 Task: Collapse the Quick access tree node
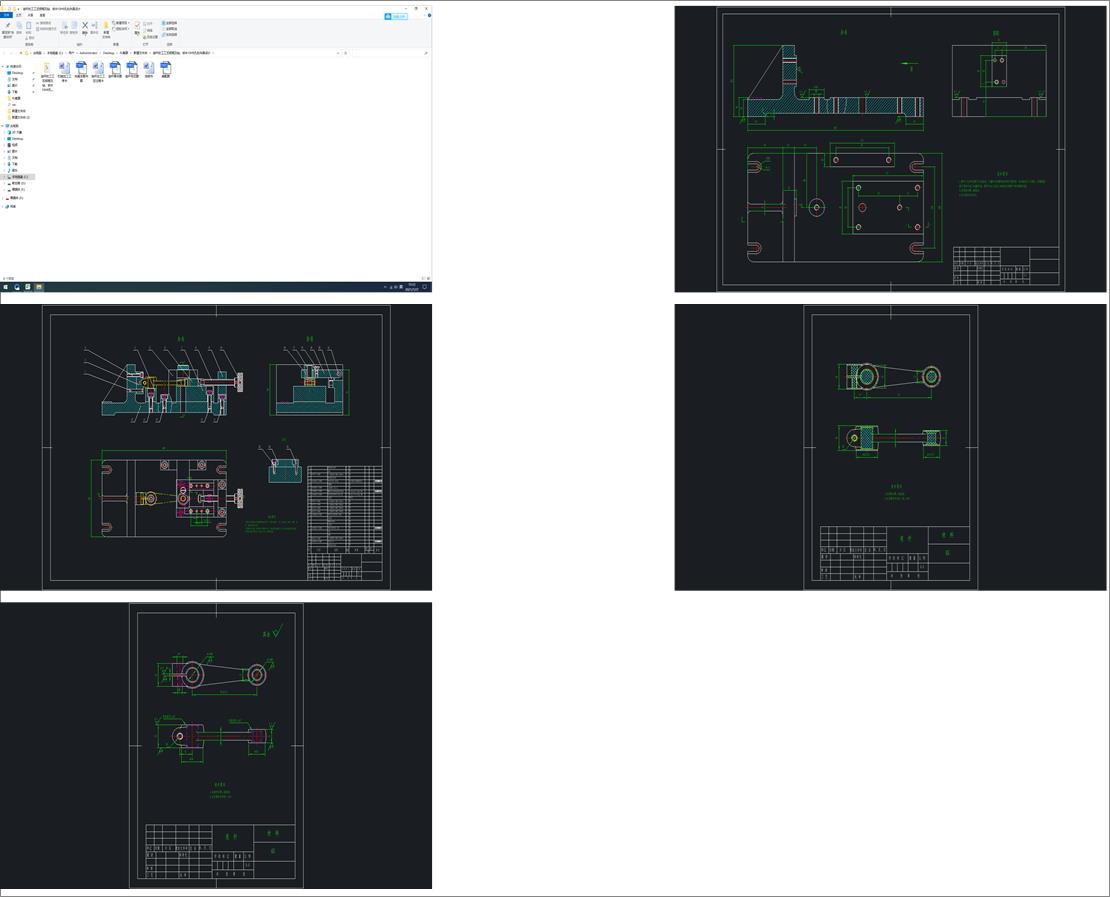pyautogui.click(x=2, y=67)
